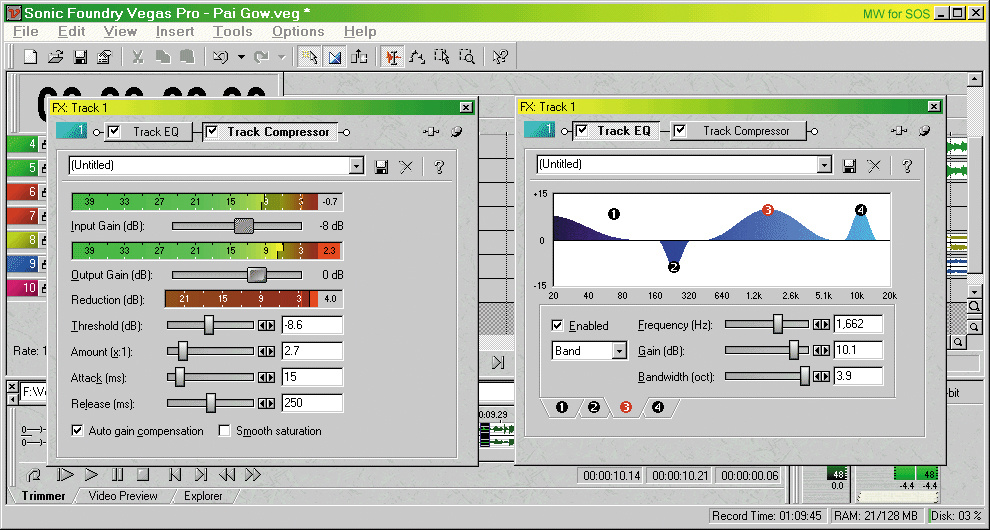Screen dimensions: 990x530
Task: Open a project with the folder icon
Action: click(56, 57)
